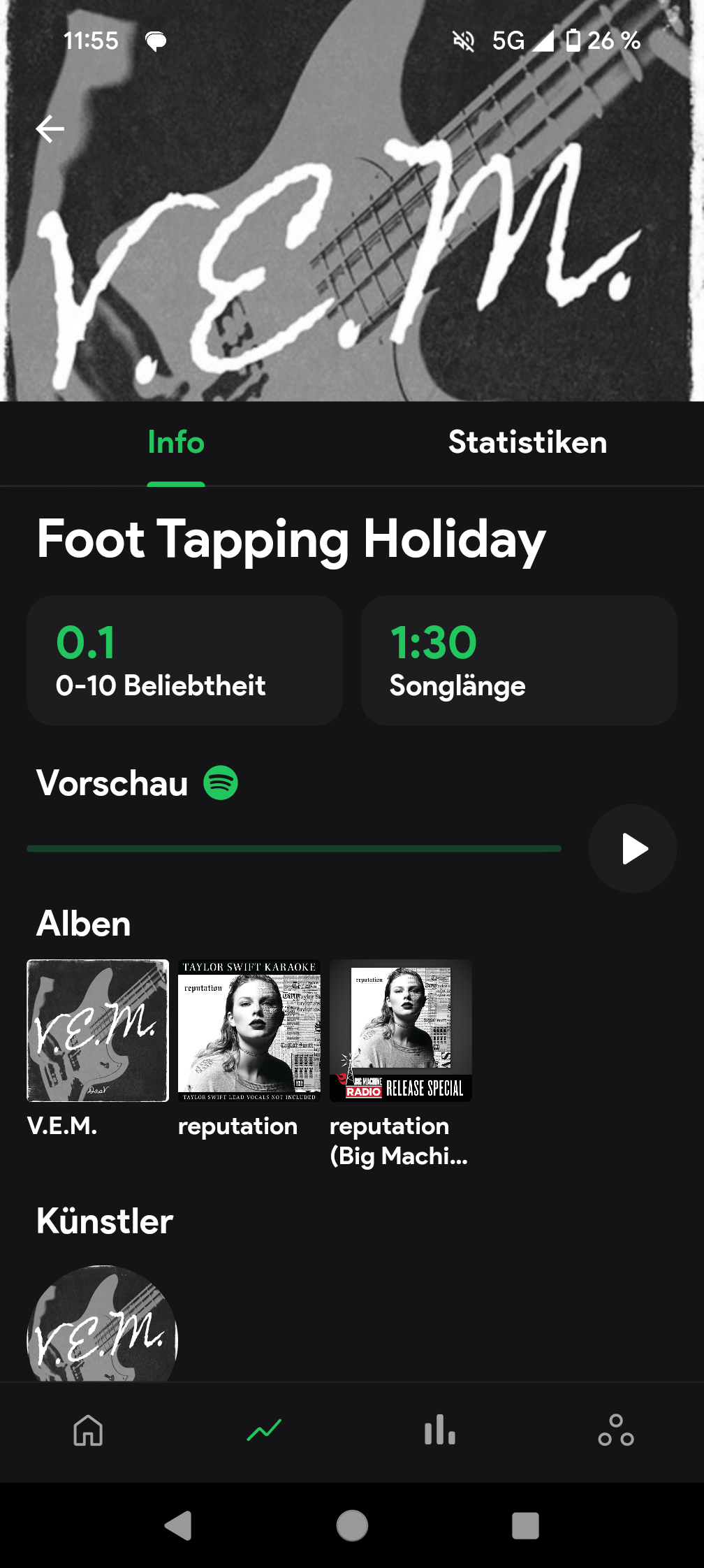Seek on the preview progress bar

point(293,849)
